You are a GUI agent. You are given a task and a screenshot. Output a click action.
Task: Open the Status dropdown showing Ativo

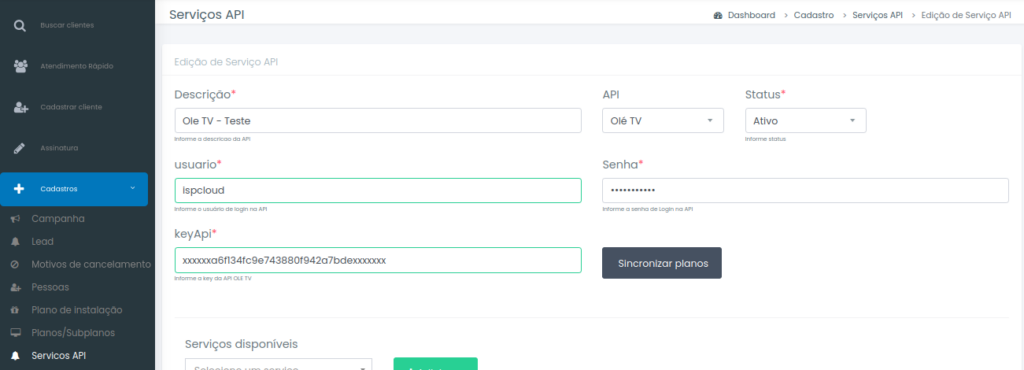[805, 121]
